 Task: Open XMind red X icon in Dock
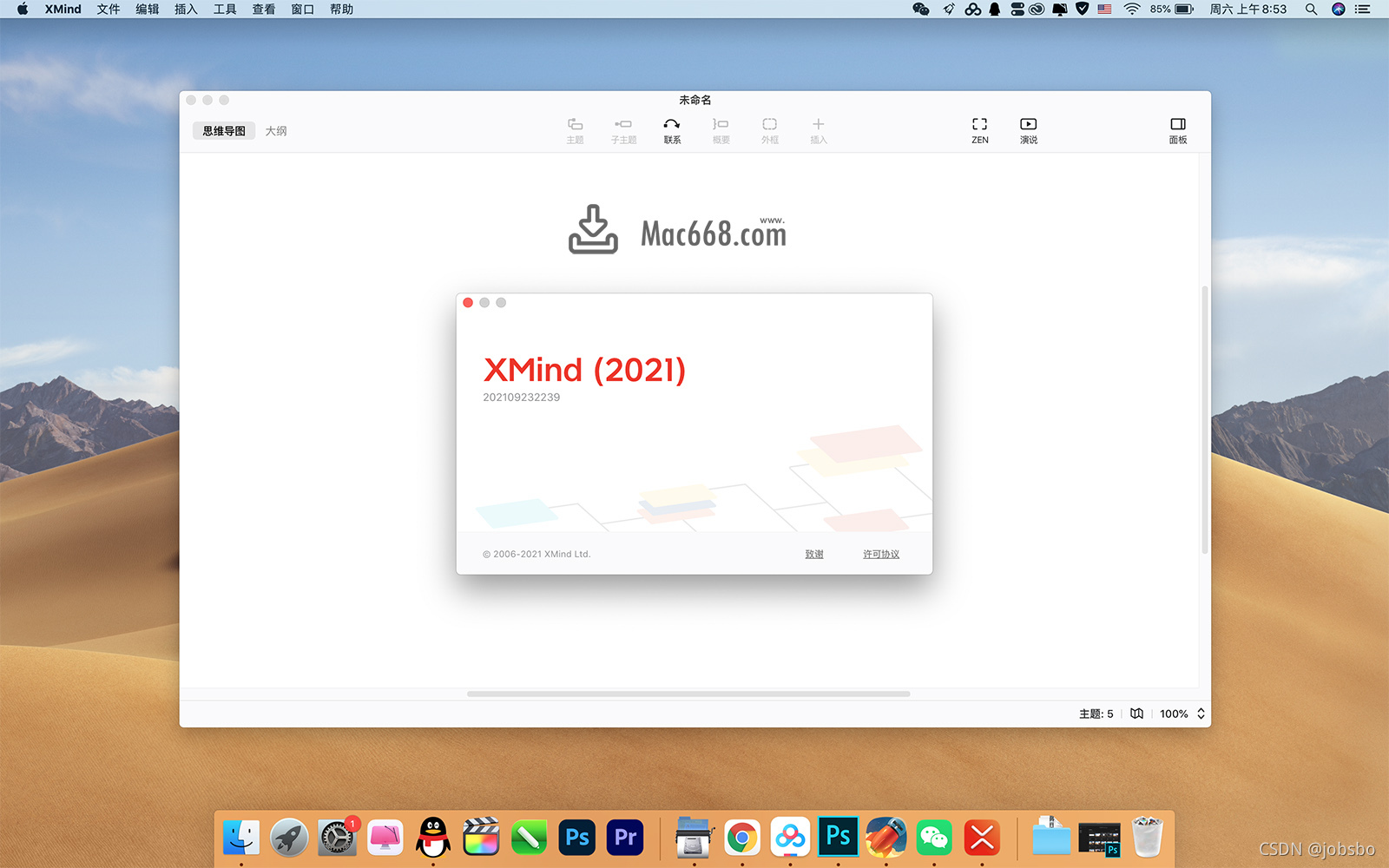pos(982,838)
